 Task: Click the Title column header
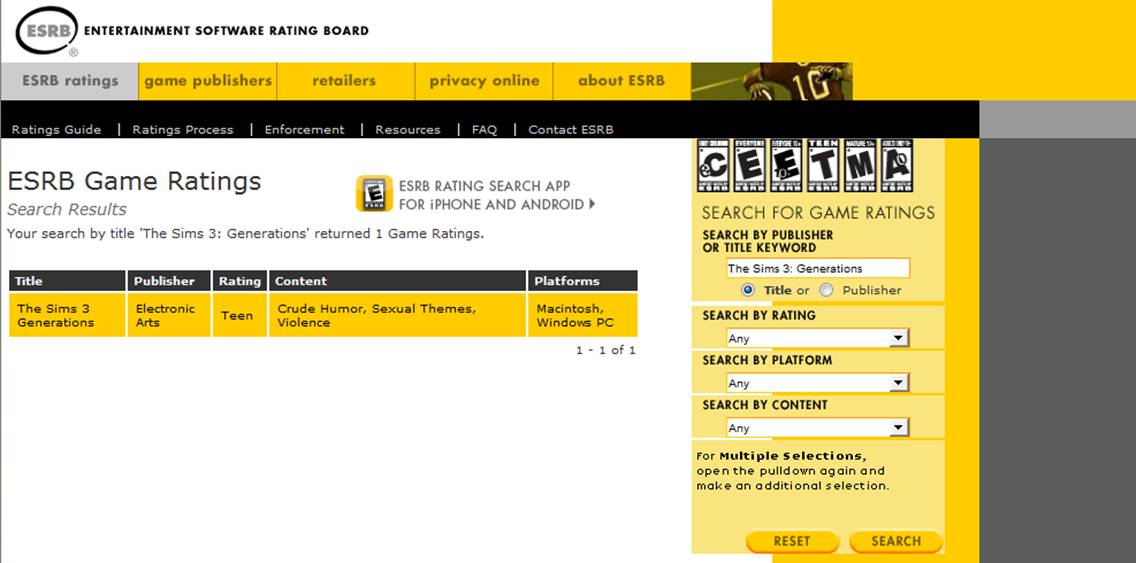coord(67,281)
